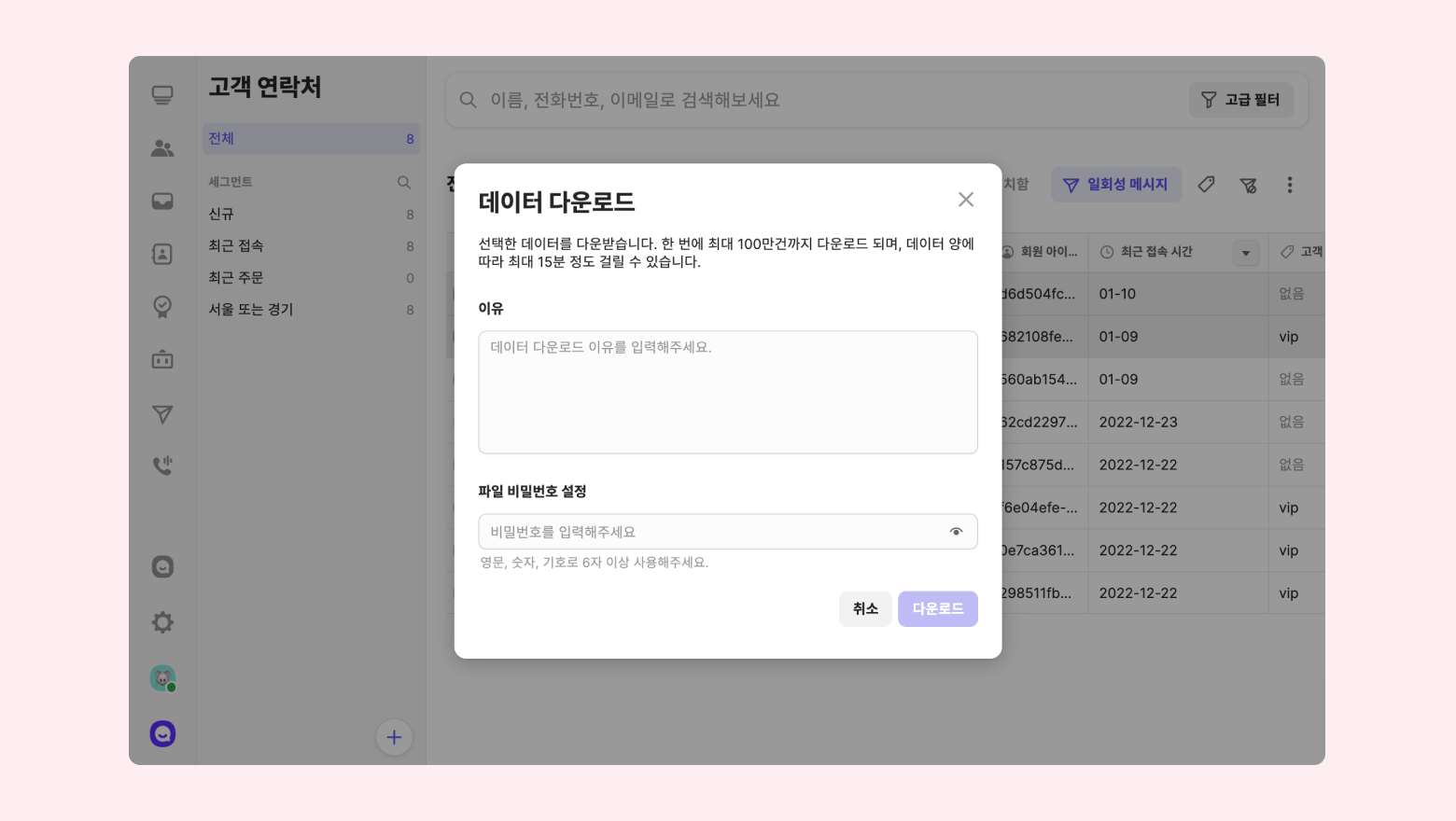Open the phone call icon in sidebar
This screenshot has height=821, width=1456.
(x=162, y=465)
